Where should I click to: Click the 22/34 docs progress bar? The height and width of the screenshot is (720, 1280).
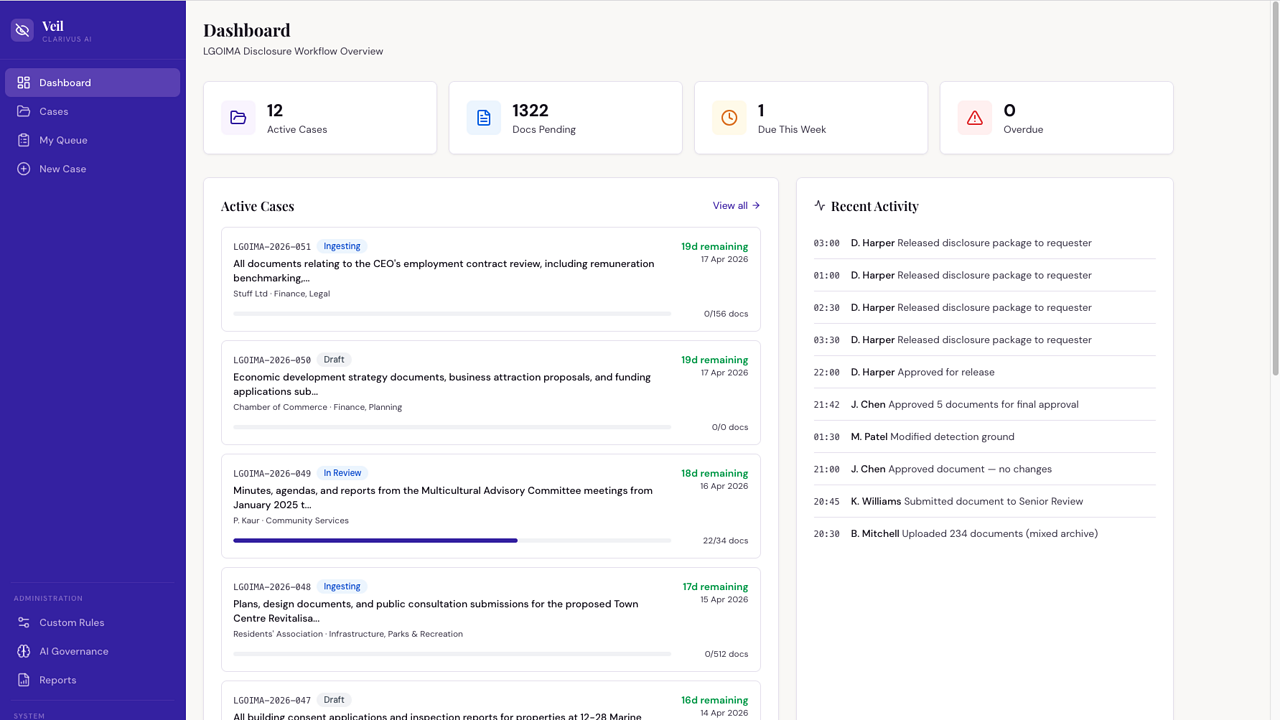(452, 540)
